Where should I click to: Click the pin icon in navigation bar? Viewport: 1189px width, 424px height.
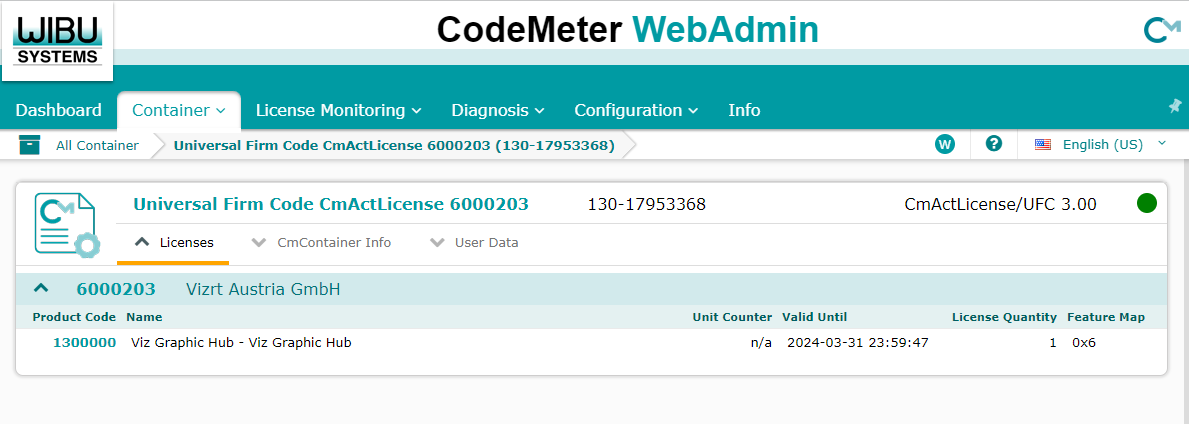click(1174, 106)
